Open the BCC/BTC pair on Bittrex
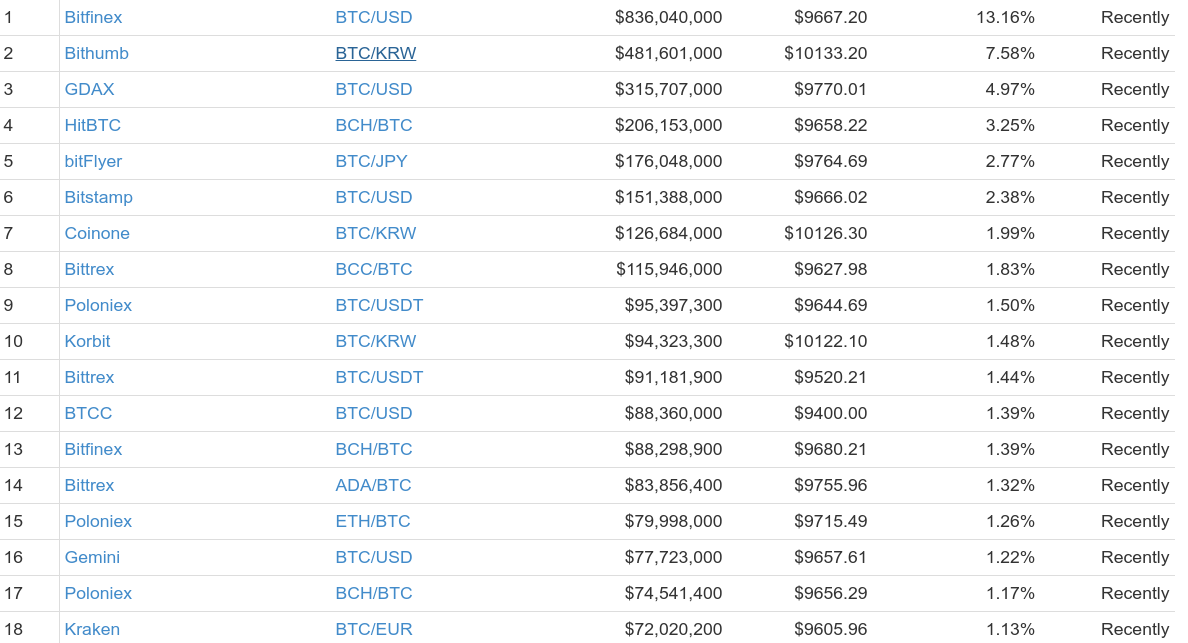The height and width of the screenshot is (643, 1188). pyautogui.click(x=374, y=269)
